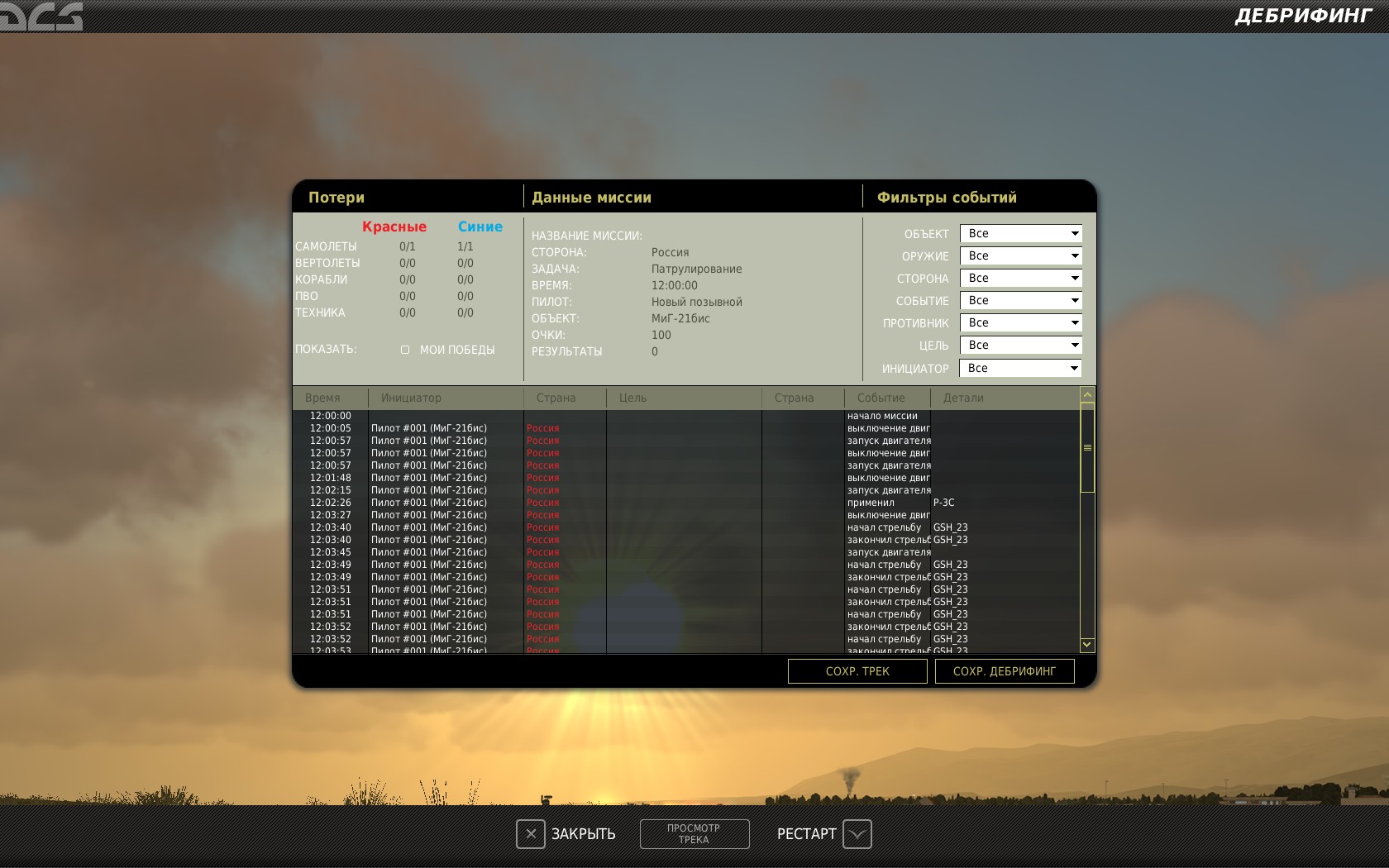Screen dimensions: 1389x868
Task: Click the ПВО losses row label
Action: (x=306, y=296)
